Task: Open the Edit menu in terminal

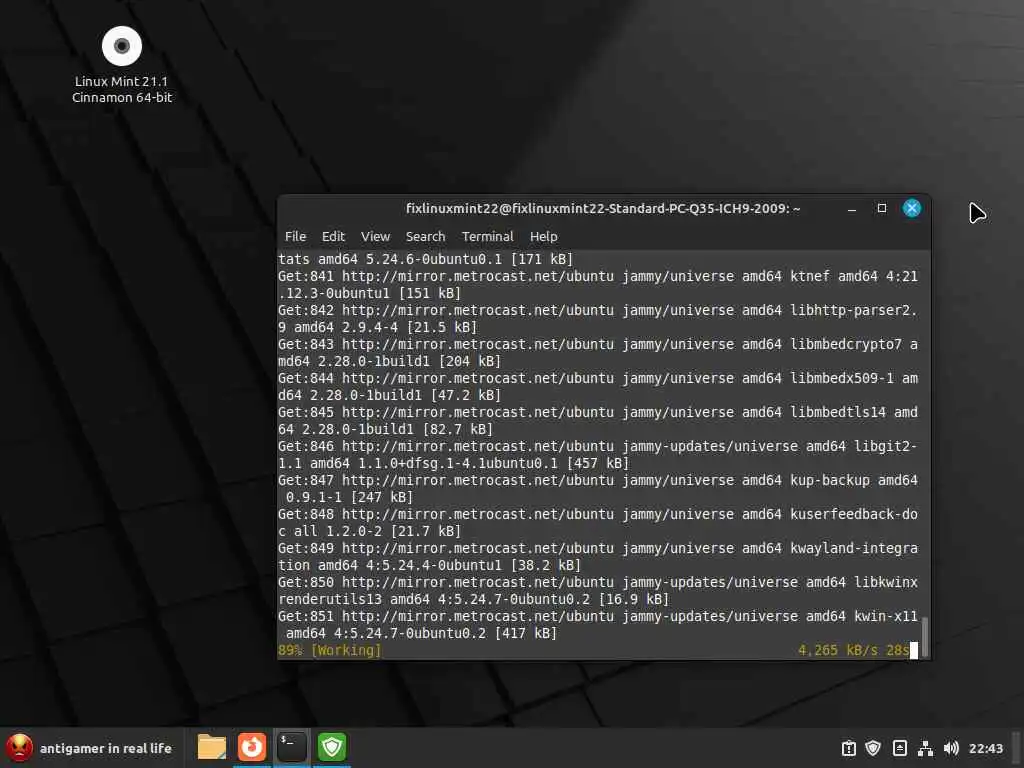Action: [333, 236]
